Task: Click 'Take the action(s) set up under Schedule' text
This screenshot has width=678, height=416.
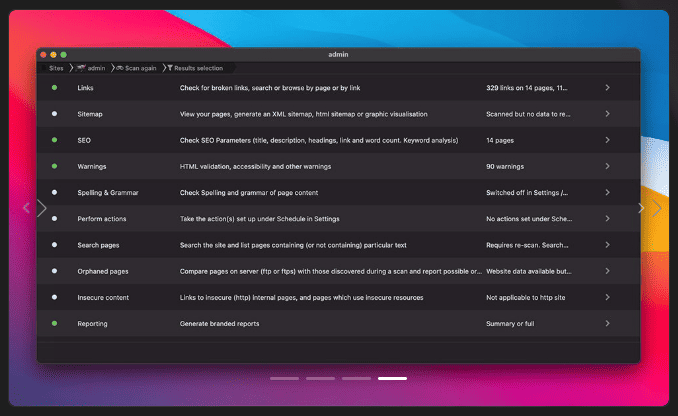Action: point(259,219)
